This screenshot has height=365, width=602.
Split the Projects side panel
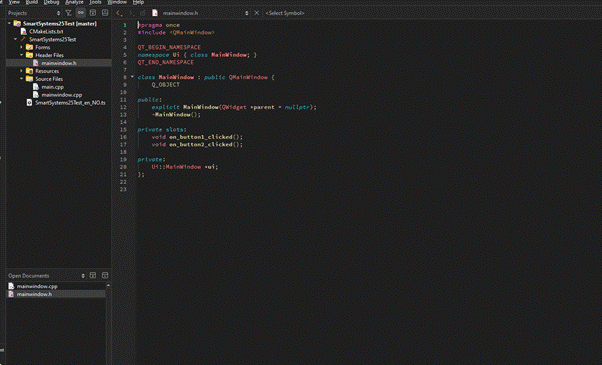pyautogui.click(x=93, y=13)
